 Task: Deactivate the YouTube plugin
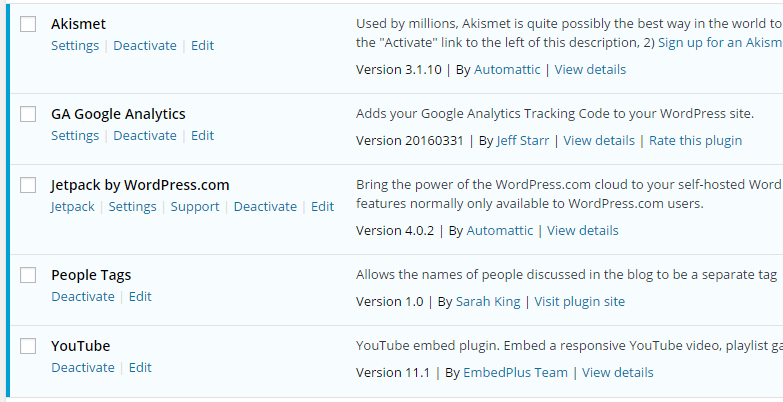point(83,367)
